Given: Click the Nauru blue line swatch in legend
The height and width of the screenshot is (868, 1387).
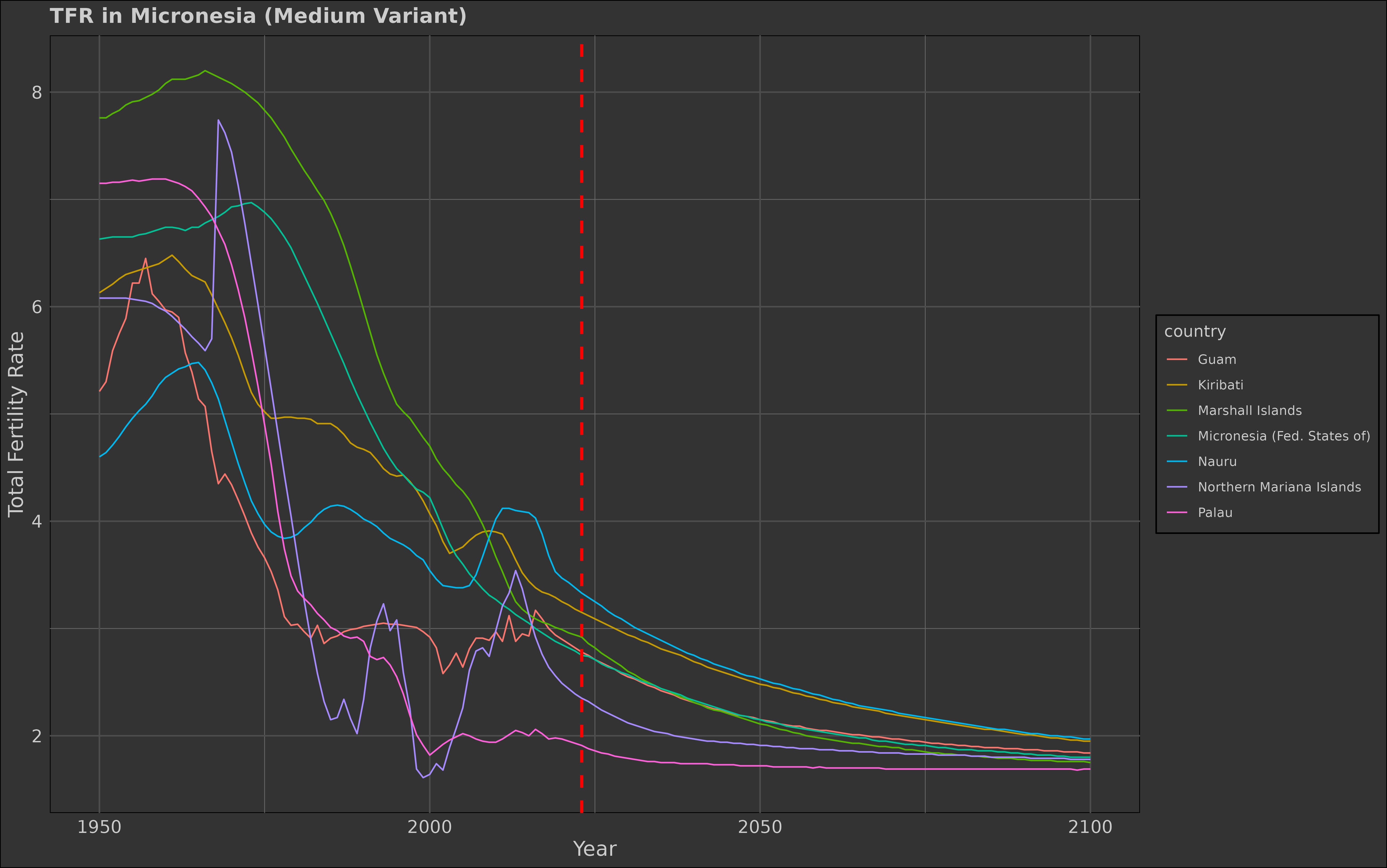Looking at the screenshot, I should click(x=1177, y=462).
